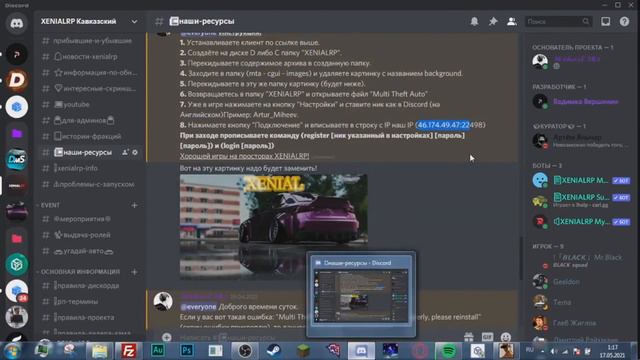Attach file with plus button in message box
This screenshot has width=640, height=360.
pos(167,337)
